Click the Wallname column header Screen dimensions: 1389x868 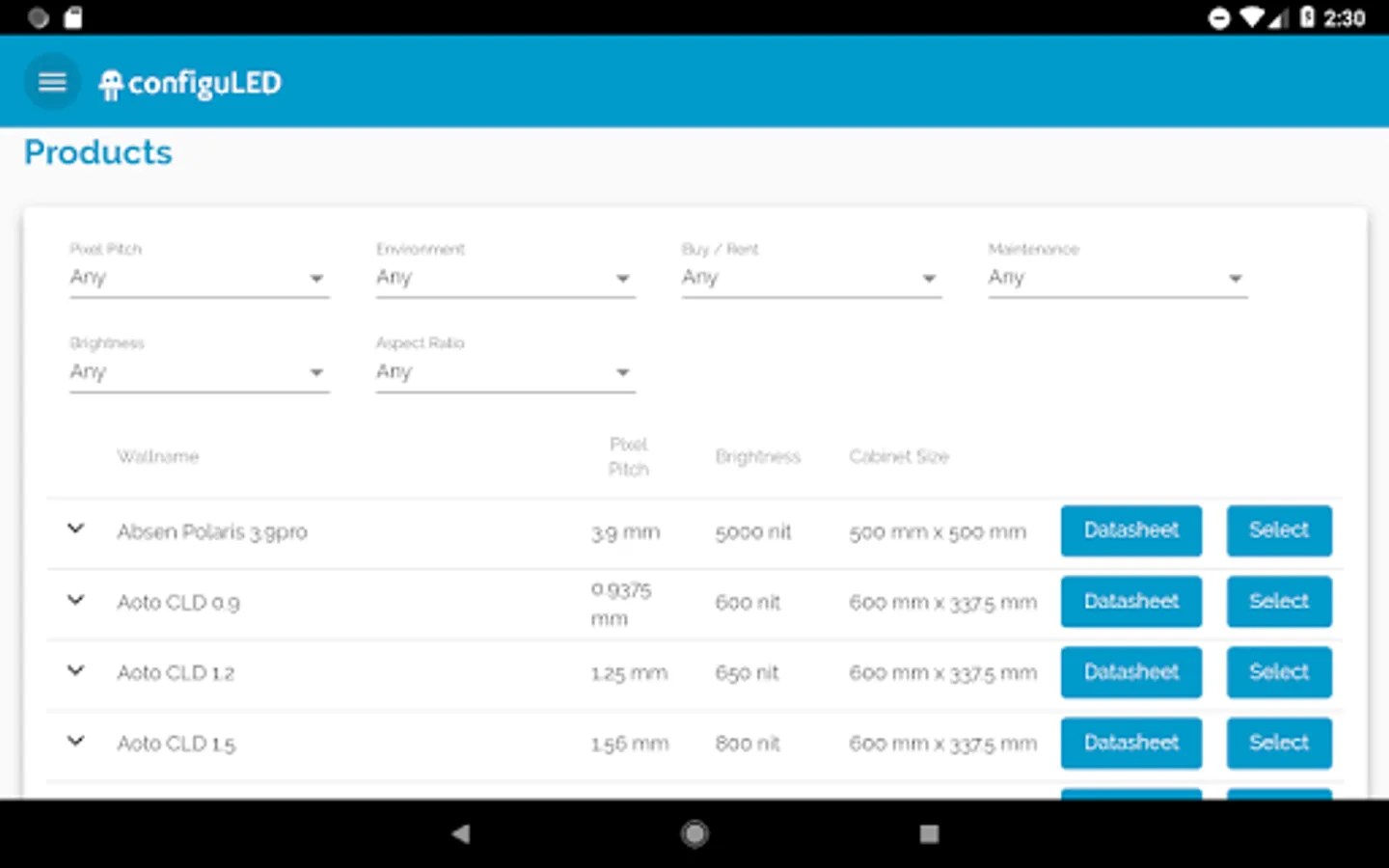pos(158,456)
